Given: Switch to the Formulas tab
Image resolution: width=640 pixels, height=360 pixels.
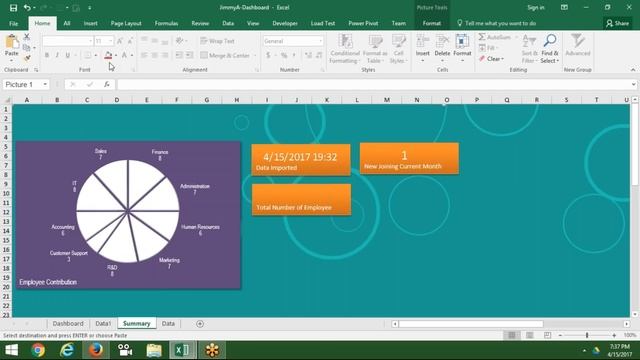Looking at the screenshot, I should 166,23.
